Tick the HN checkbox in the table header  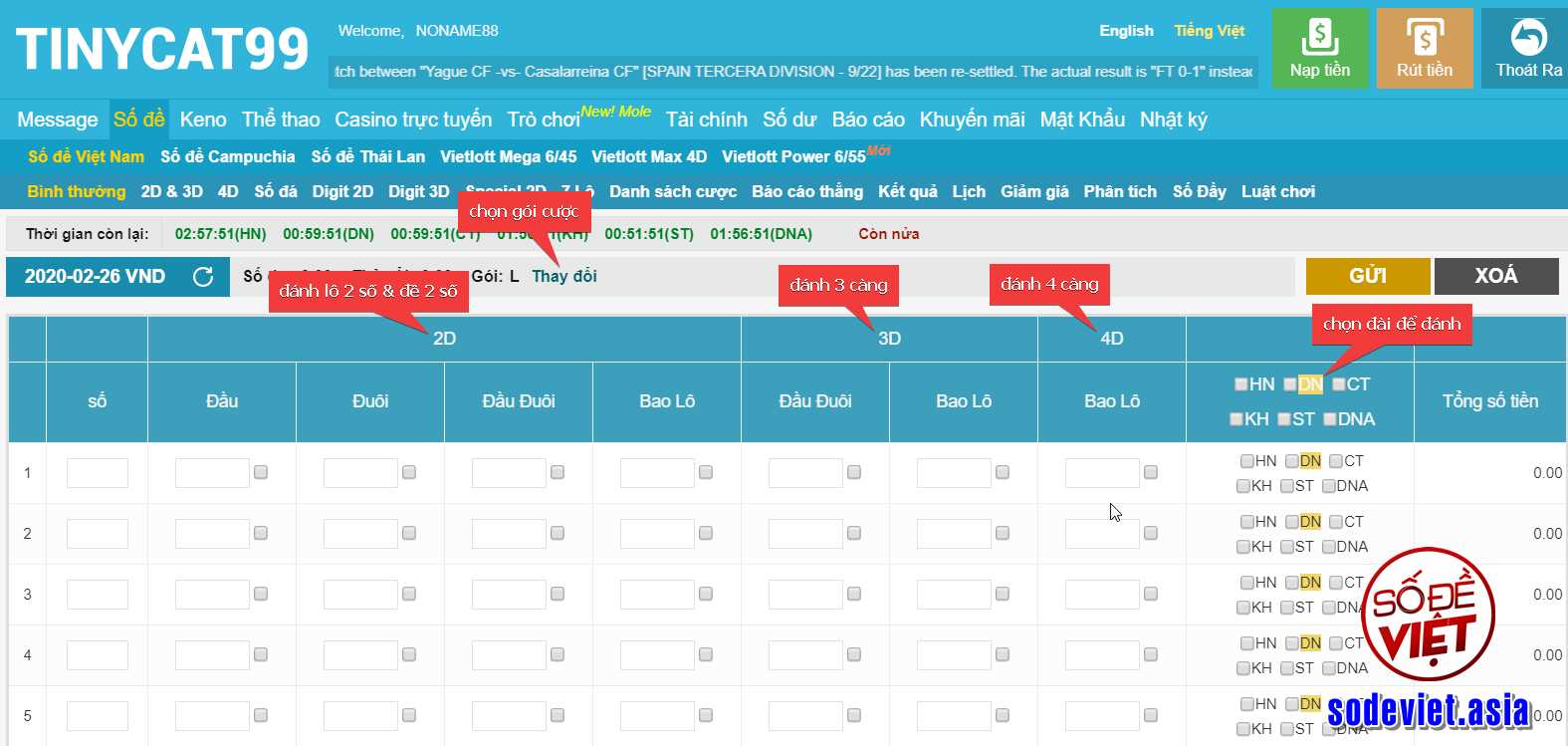click(x=1241, y=384)
